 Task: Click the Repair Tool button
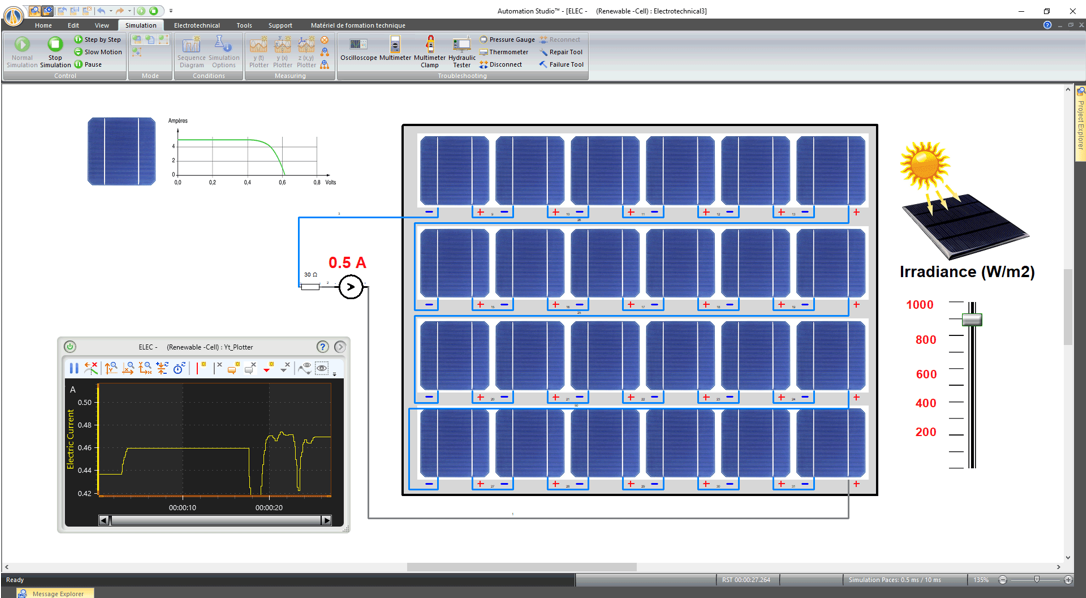tap(561, 52)
